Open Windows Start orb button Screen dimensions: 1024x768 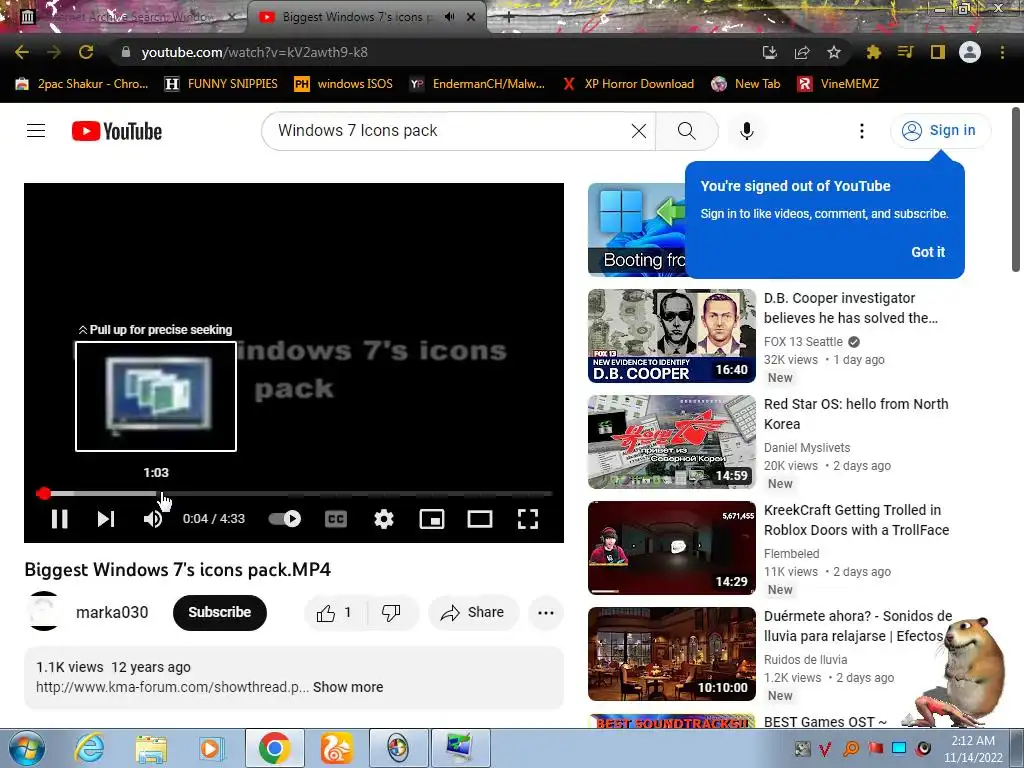point(26,748)
